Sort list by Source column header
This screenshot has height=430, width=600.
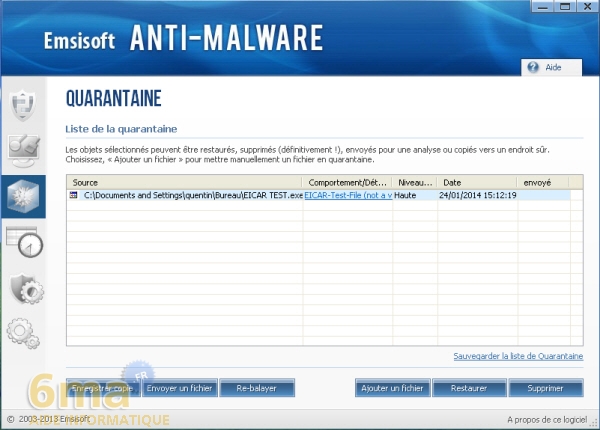click(184, 182)
